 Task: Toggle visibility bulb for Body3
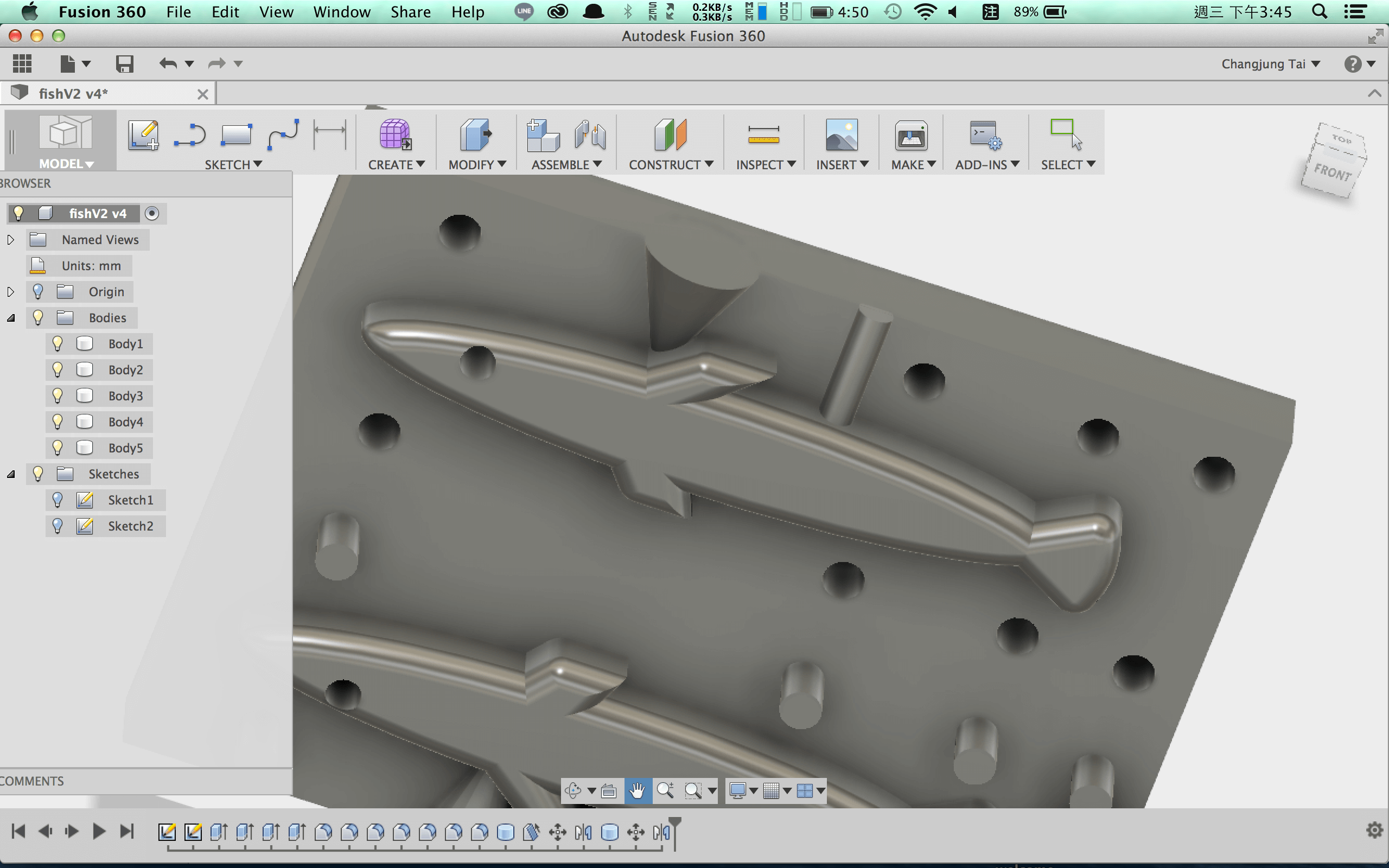(x=58, y=395)
